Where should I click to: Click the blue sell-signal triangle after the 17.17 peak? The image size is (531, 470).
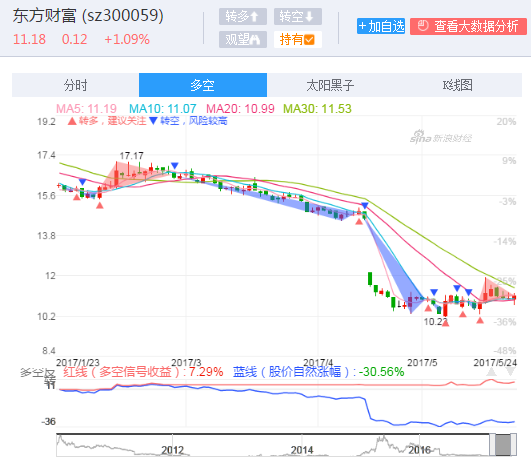coord(174,166)
